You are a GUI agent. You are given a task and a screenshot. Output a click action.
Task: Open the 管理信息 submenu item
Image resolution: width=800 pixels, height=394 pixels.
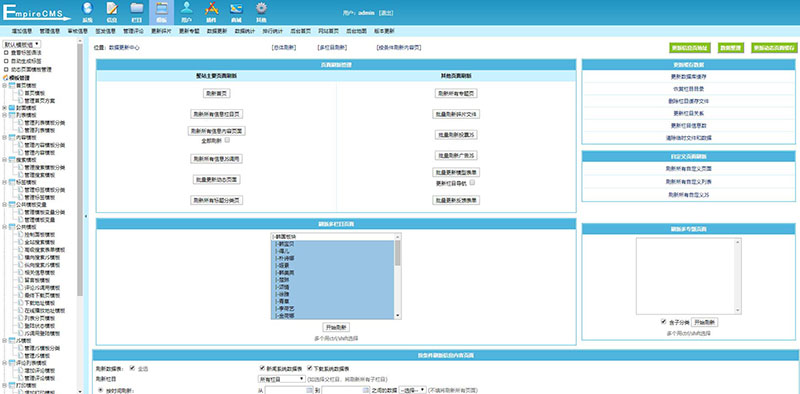49,31
